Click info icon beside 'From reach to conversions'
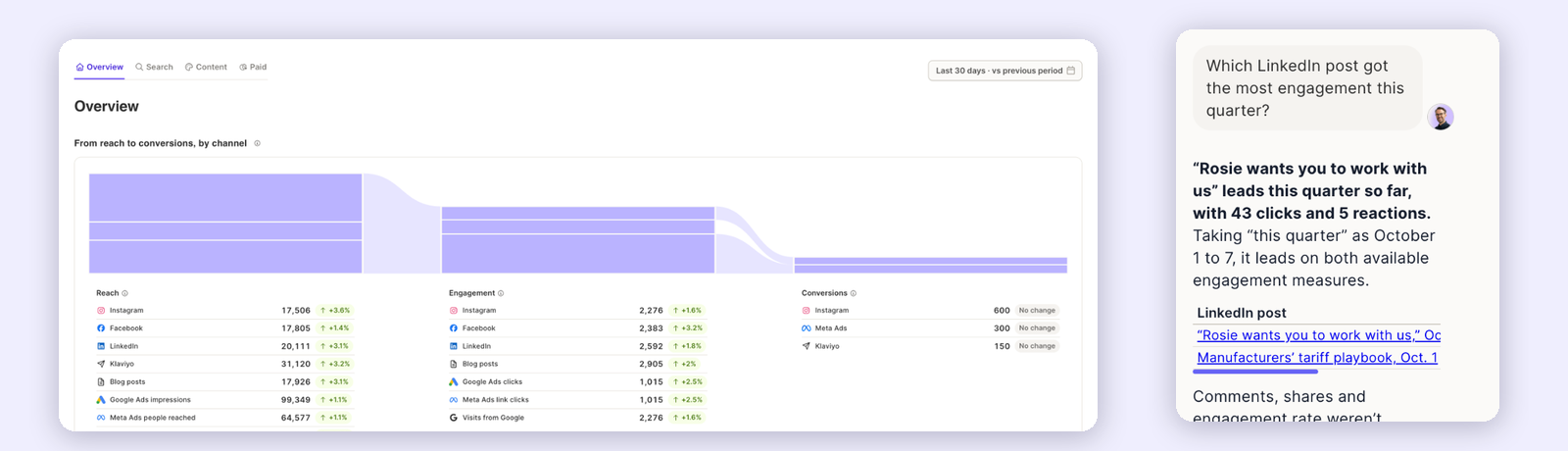Screen dimensions: 1568x451 click(x=258, y=143)
